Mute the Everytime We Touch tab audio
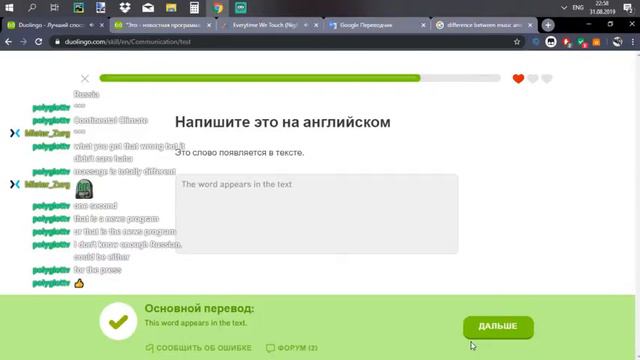 [306, 25]
